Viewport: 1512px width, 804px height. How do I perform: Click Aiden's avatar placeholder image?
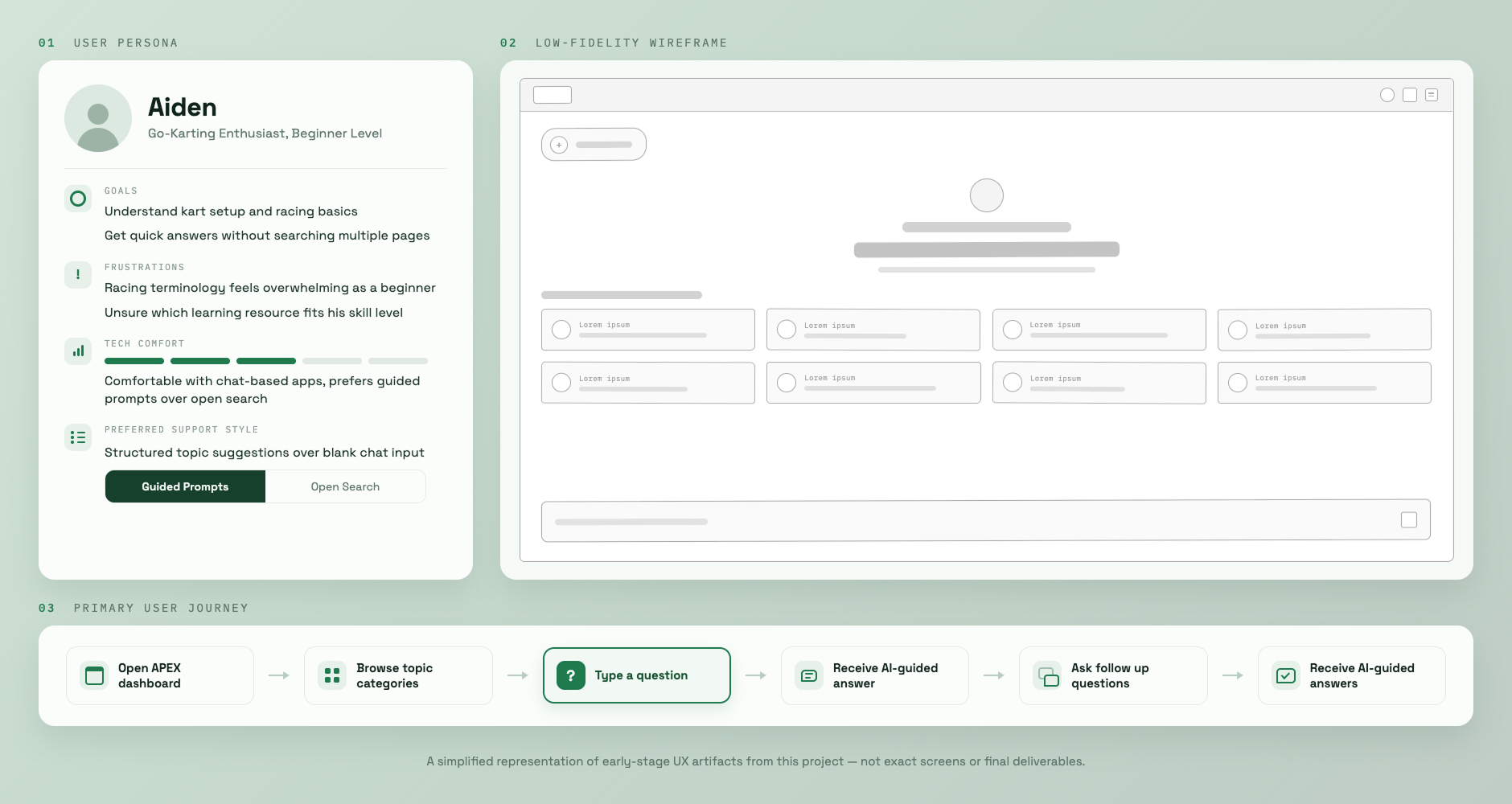pyautogui.click(x=98, y=118)
